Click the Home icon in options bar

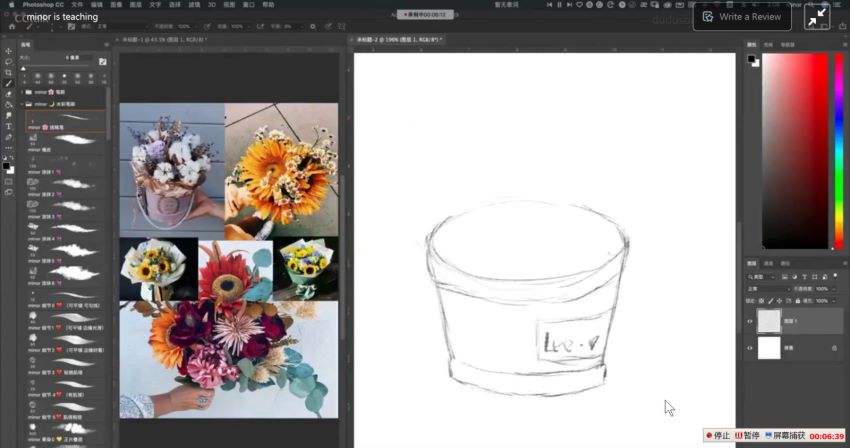pyautogui.click(x=12, y=26)
